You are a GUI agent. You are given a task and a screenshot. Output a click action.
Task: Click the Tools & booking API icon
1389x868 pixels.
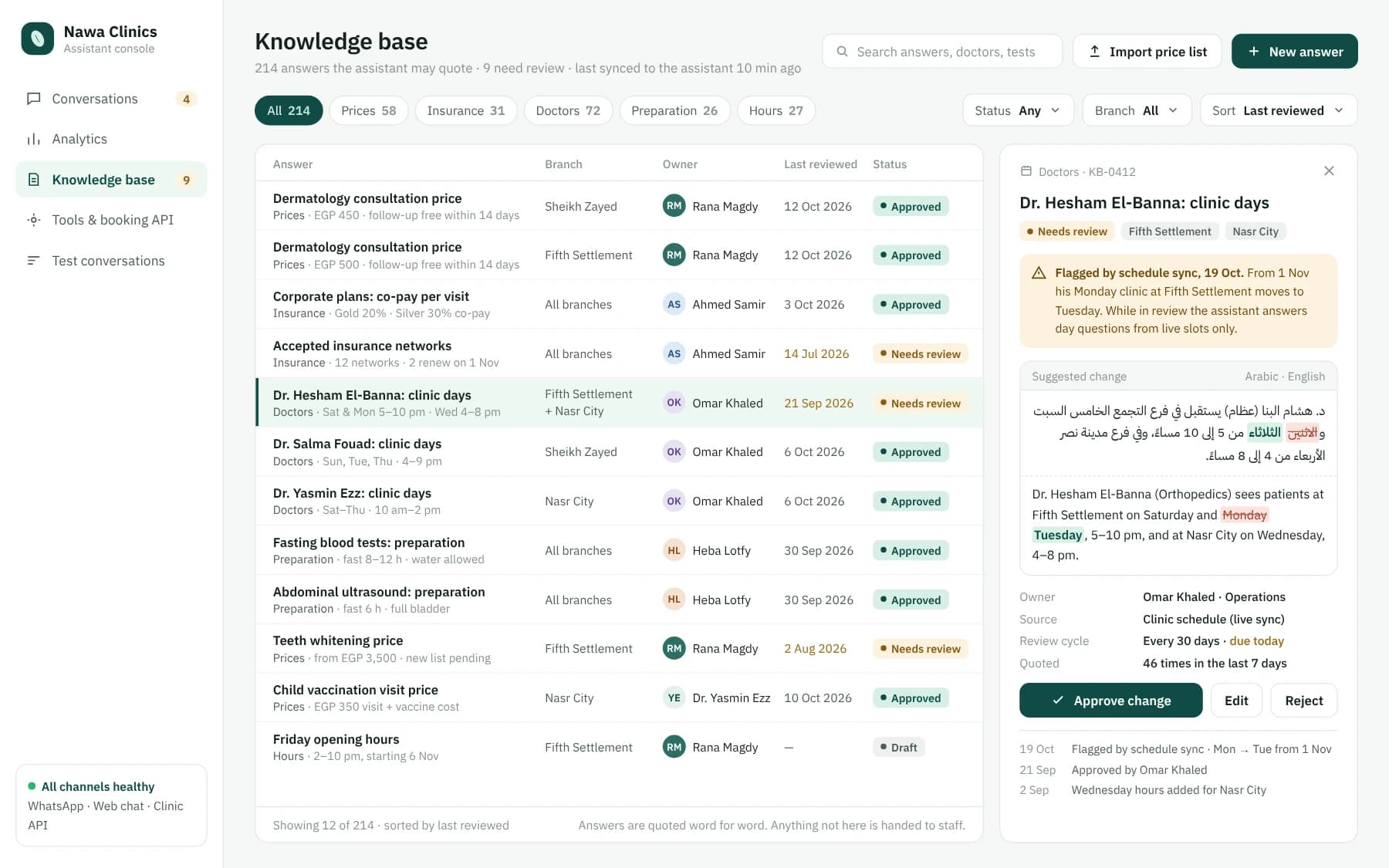(33, 220)
